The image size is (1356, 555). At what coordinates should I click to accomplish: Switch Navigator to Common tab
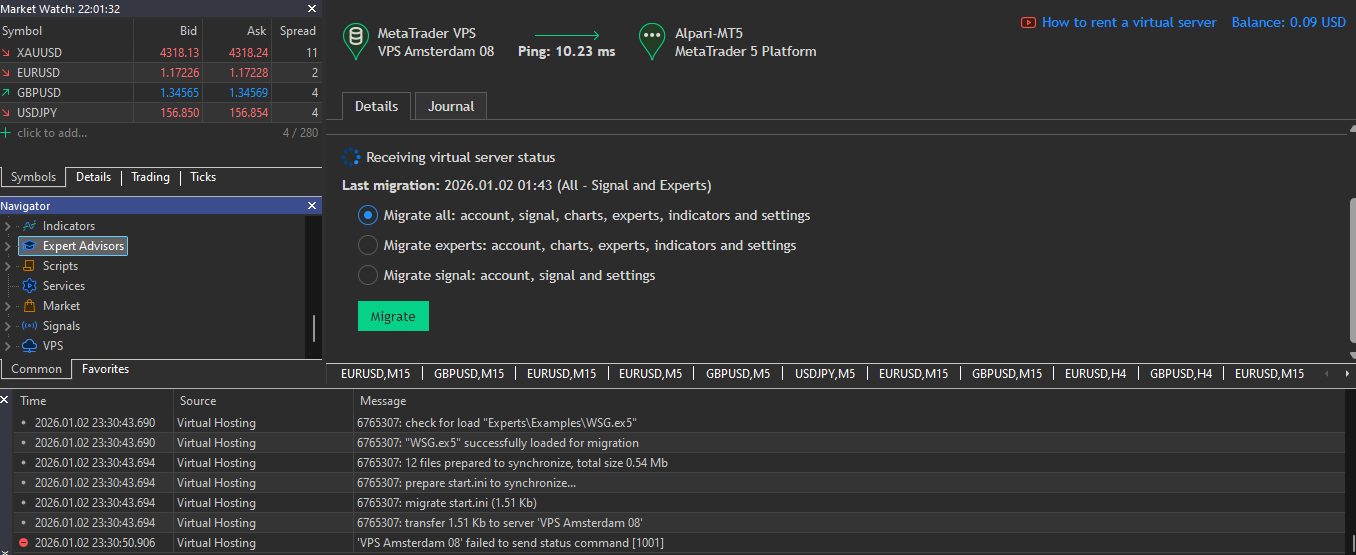tap(36, 369)
